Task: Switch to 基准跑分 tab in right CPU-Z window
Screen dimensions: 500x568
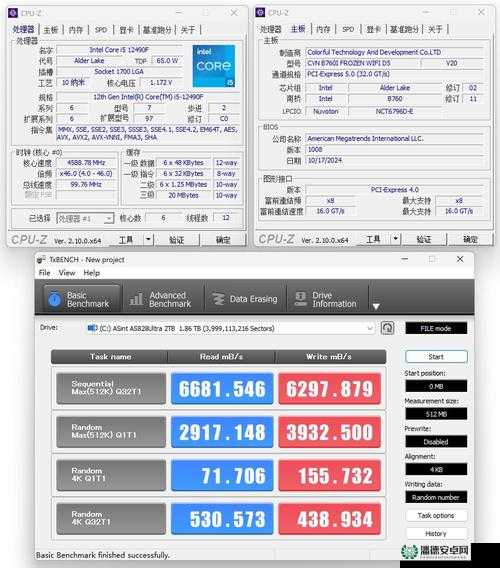Action: [x=404, y=29]
